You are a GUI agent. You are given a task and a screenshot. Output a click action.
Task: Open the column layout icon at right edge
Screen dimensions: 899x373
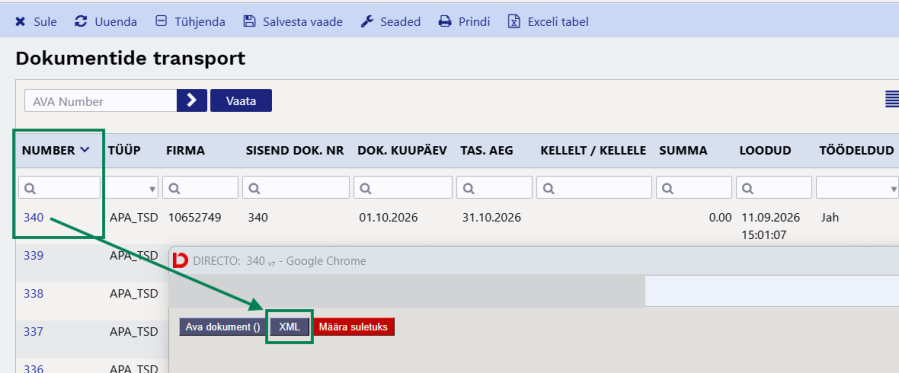(892, 99)
